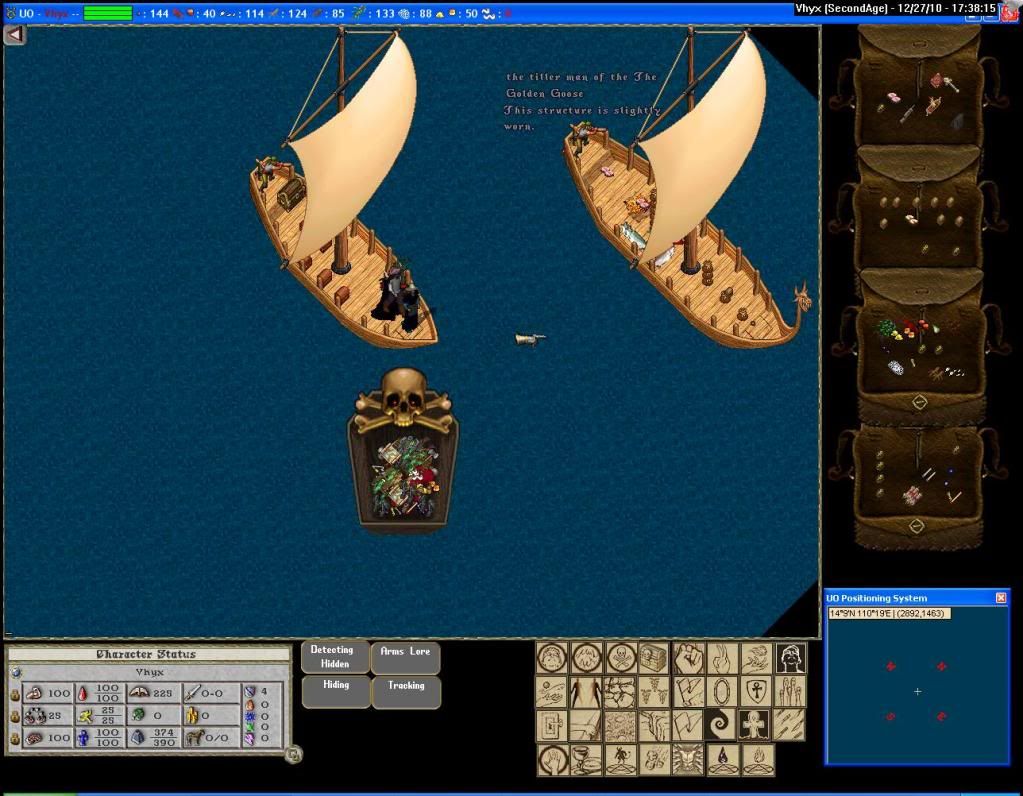The image size is (1023, 796).
Task: Select the small demon summoning spell icon
Action: [621, 759]
